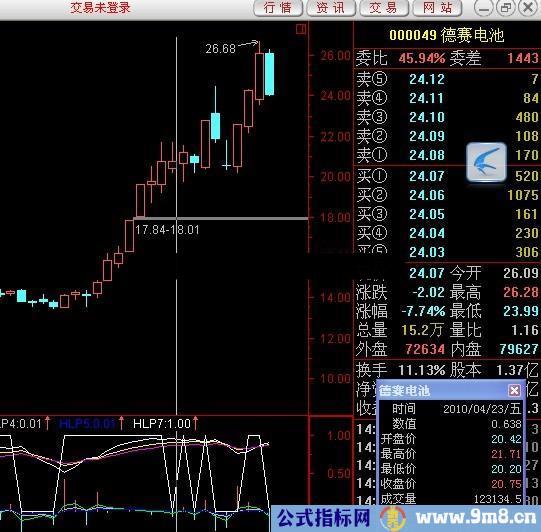Minimize the trading software window
This screenshot has width=541, height=532.
pyautogui.click(x=483, y=8)
